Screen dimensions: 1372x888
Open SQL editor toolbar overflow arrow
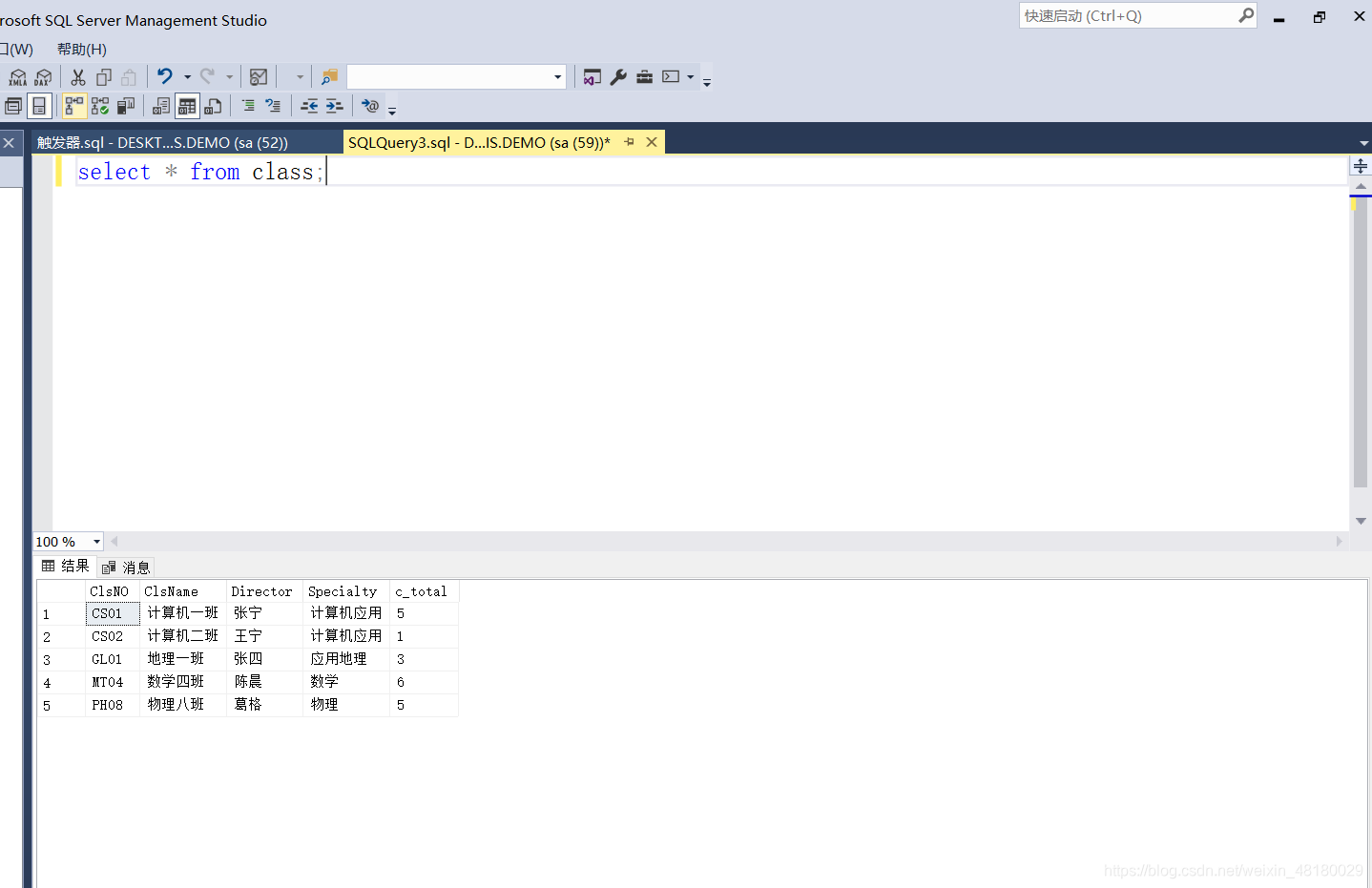point(392,112)
